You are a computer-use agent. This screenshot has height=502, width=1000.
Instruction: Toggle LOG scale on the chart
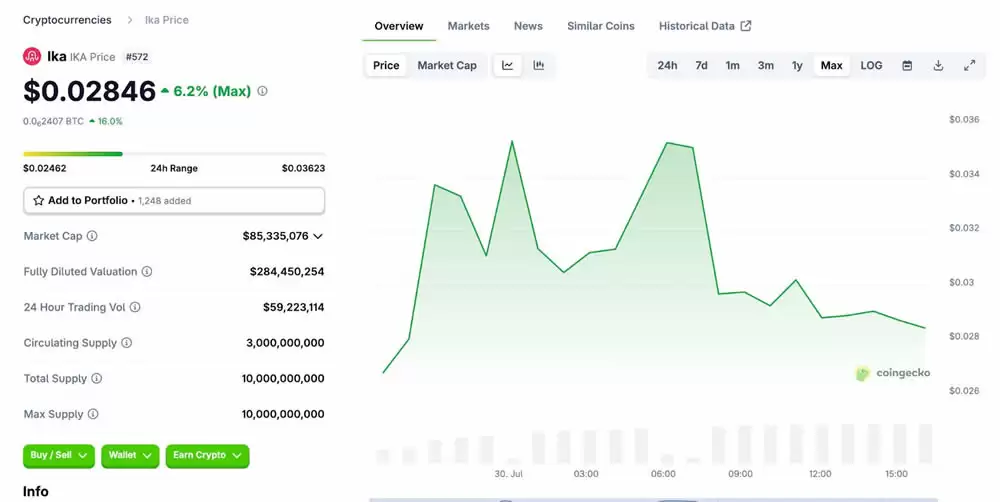tap(871, 66)
